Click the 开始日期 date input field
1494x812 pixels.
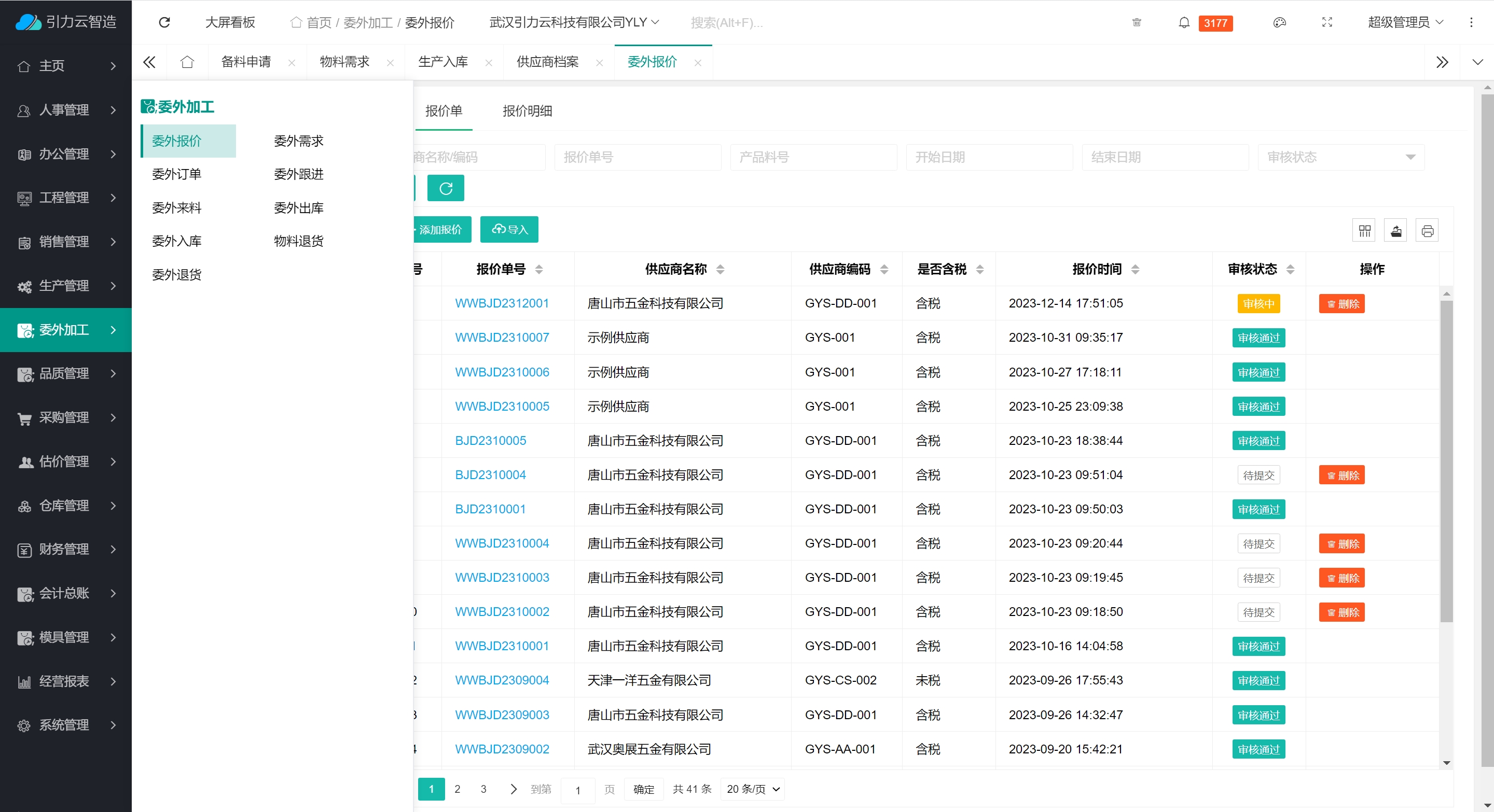pos(989,157)
